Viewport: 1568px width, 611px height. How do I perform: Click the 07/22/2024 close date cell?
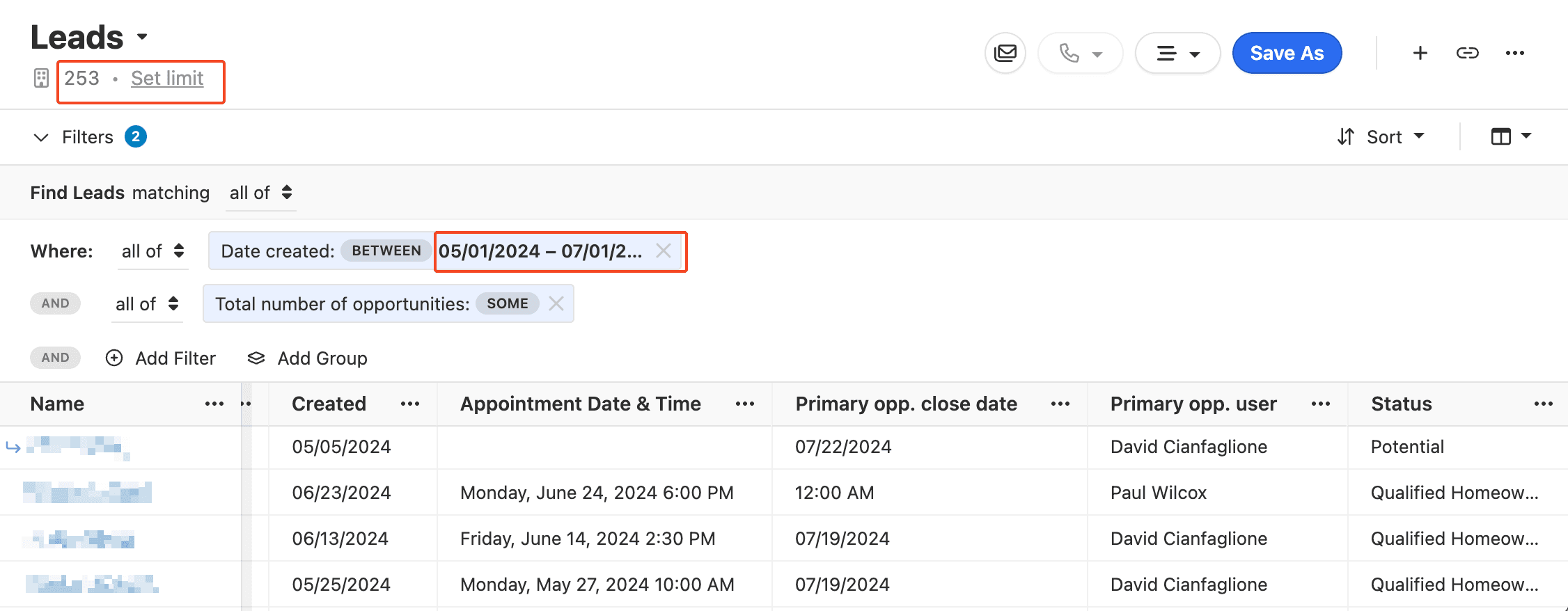[x=843, y=447]
